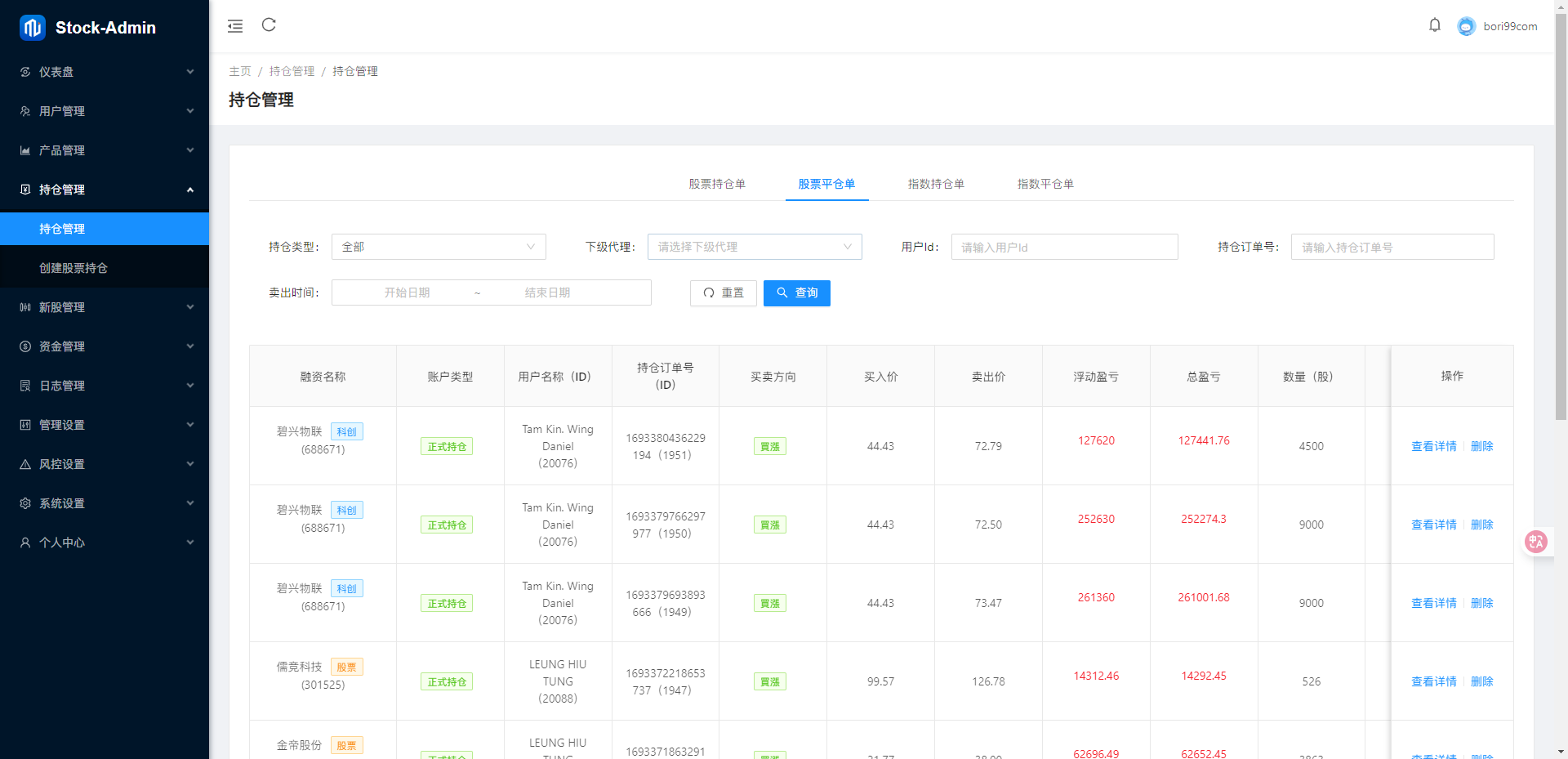
Task: Delete the 儒竞科技 order row
Action: click(1482, 681)
